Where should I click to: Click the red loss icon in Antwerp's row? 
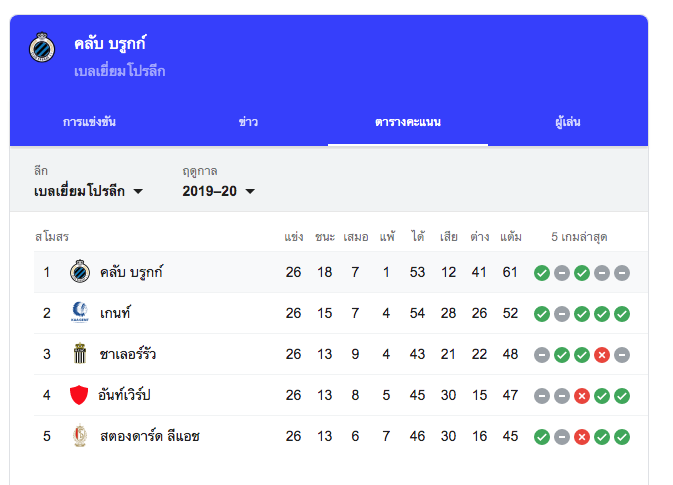coord(582,396)
